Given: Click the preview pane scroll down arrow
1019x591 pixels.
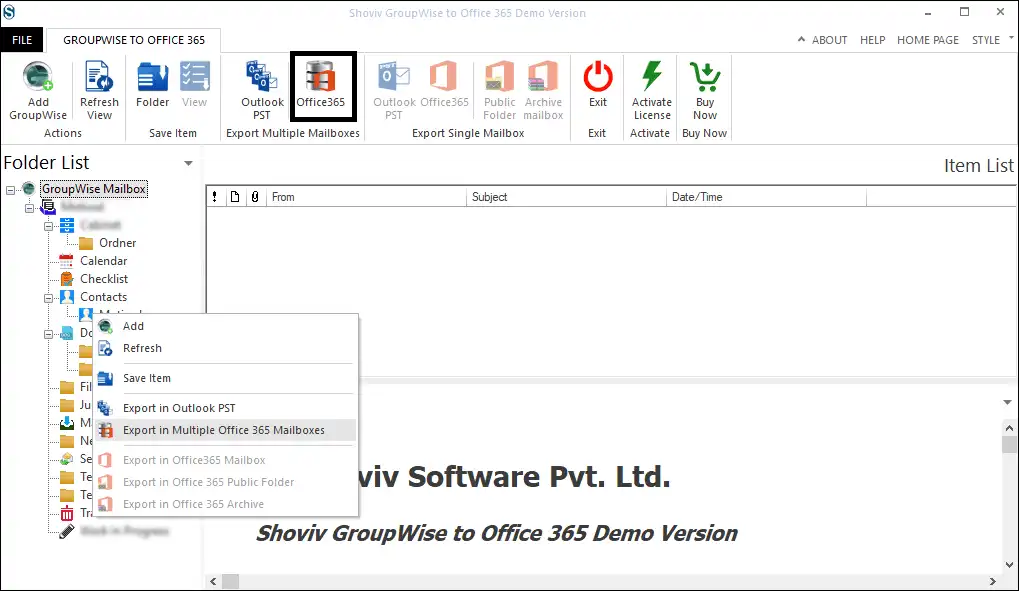Looking at the screenshot, I should [x=1009, y=565].
